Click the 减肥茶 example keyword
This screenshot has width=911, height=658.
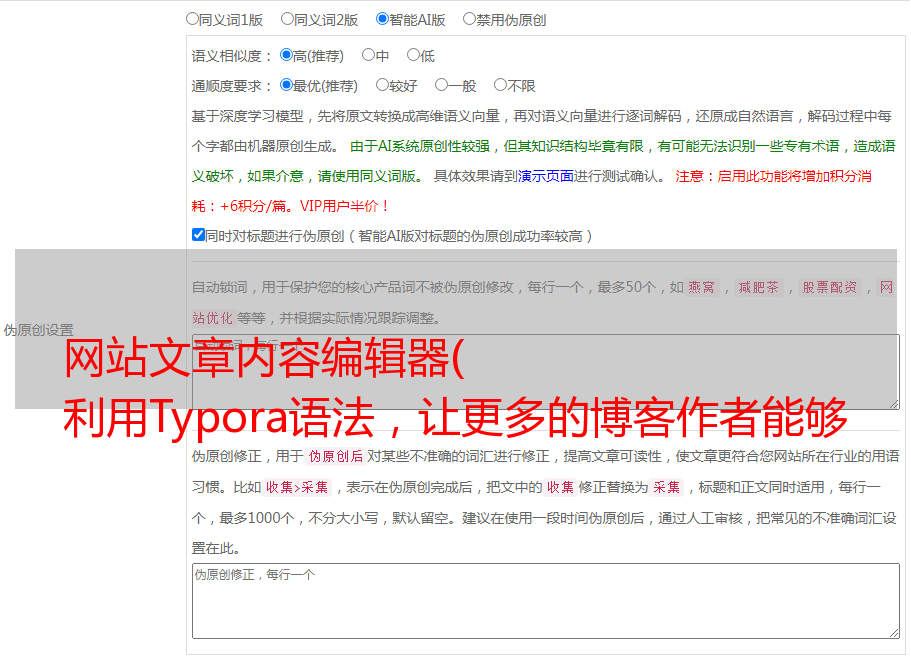click(x=758, y=287)
